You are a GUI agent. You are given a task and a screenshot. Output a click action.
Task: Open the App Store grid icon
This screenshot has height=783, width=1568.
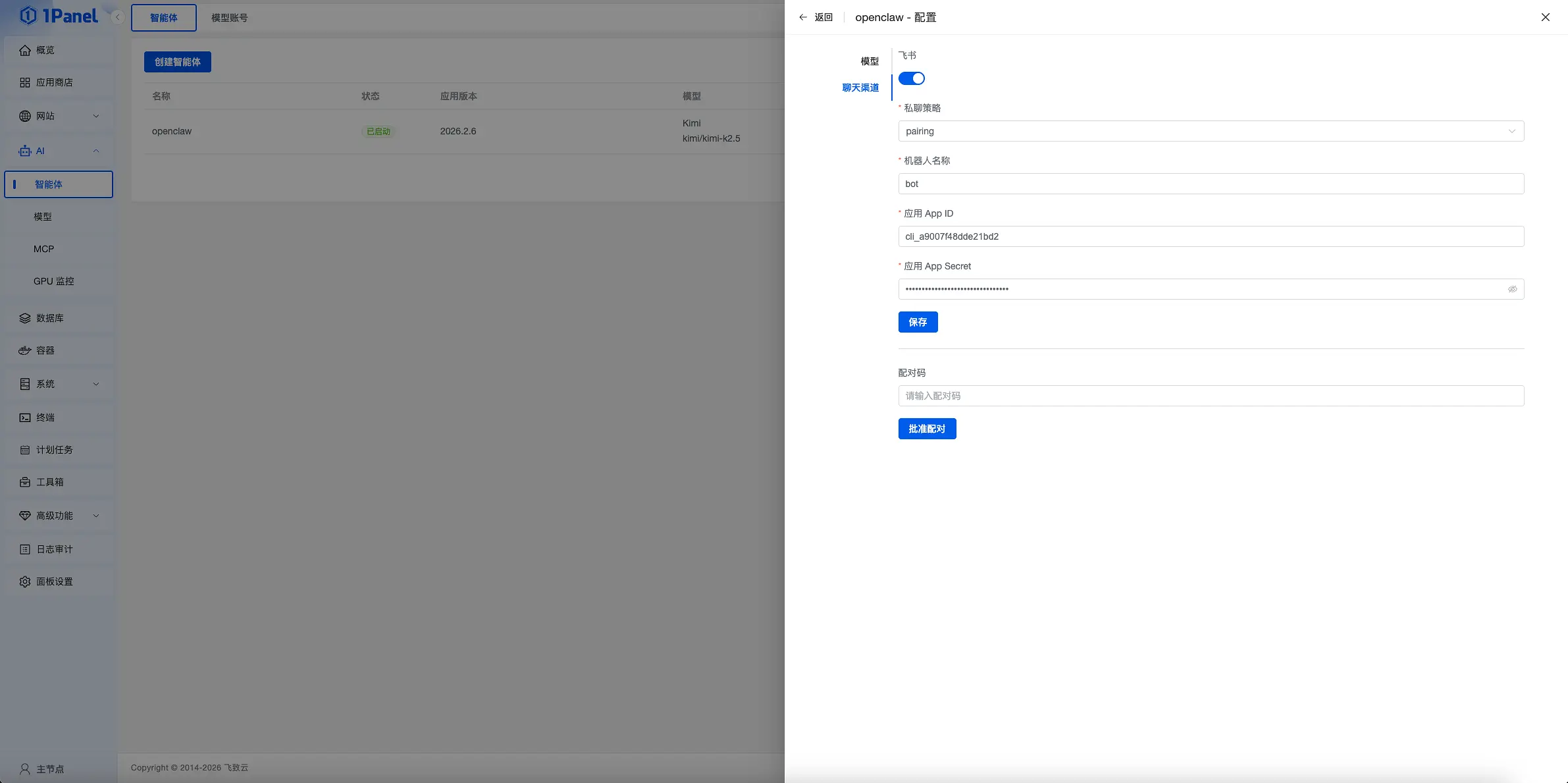click(25, 82)
